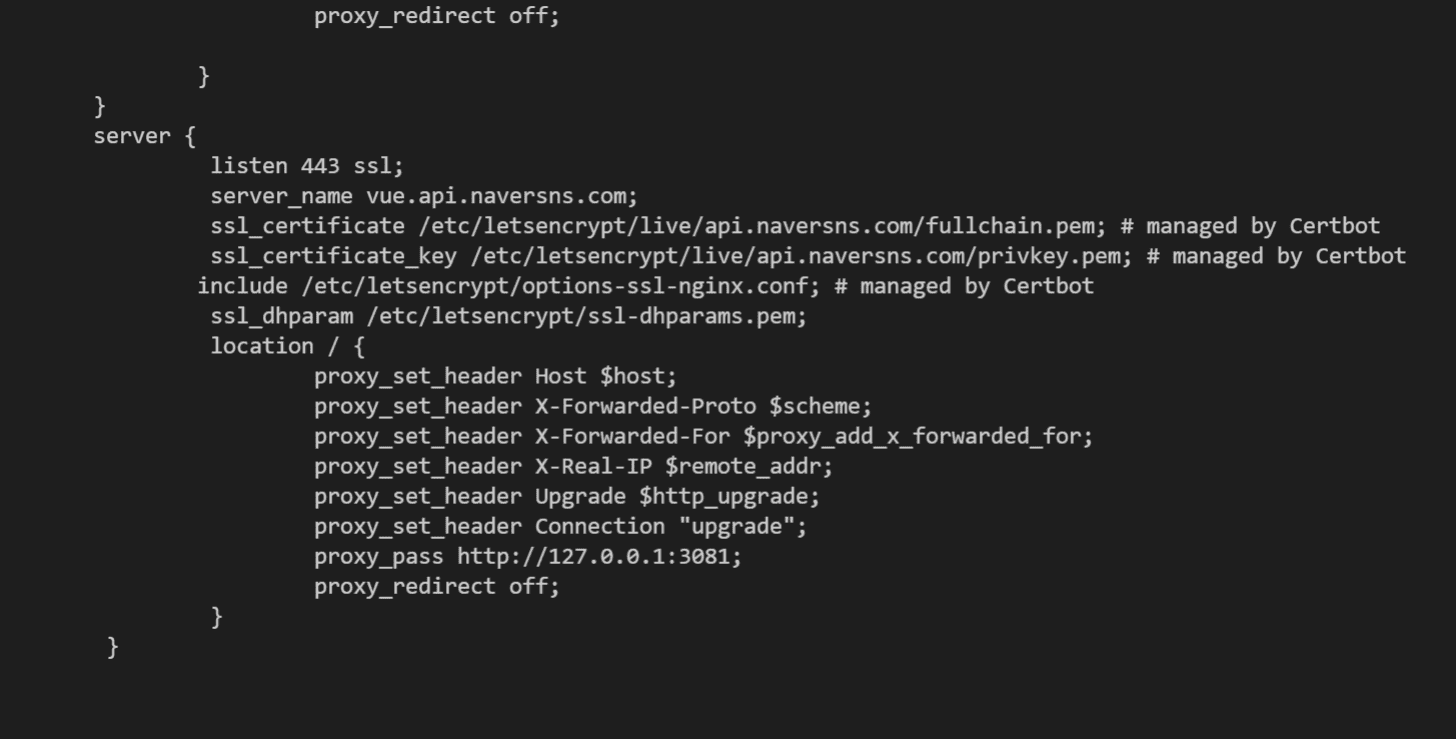Click the "server" block keyword
This screenshot has width=1456, height=739.
pyautogui.click(x=132, y=136)
